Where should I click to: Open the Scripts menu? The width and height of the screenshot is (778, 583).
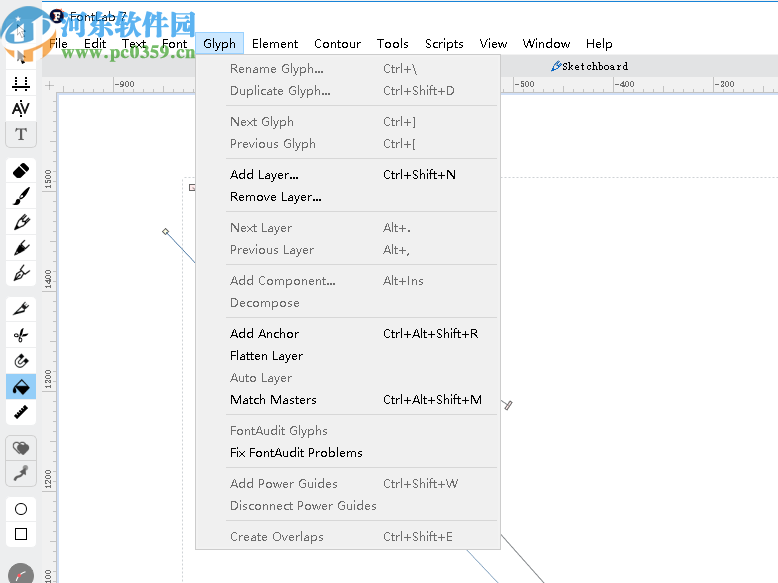tap(444, 44)
